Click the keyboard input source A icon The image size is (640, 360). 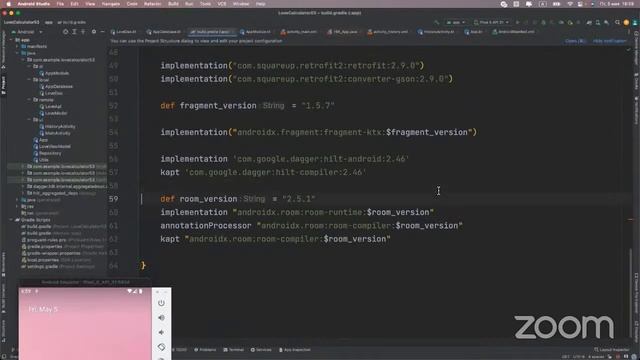pos(542,4)
